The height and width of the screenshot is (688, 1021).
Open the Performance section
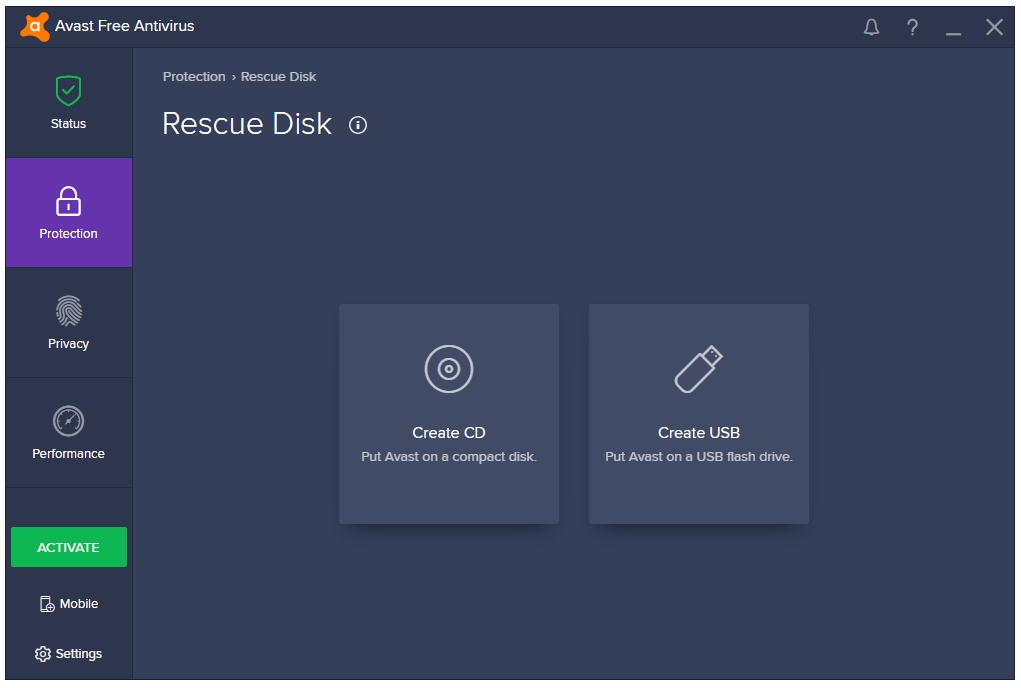click(68, 433)
